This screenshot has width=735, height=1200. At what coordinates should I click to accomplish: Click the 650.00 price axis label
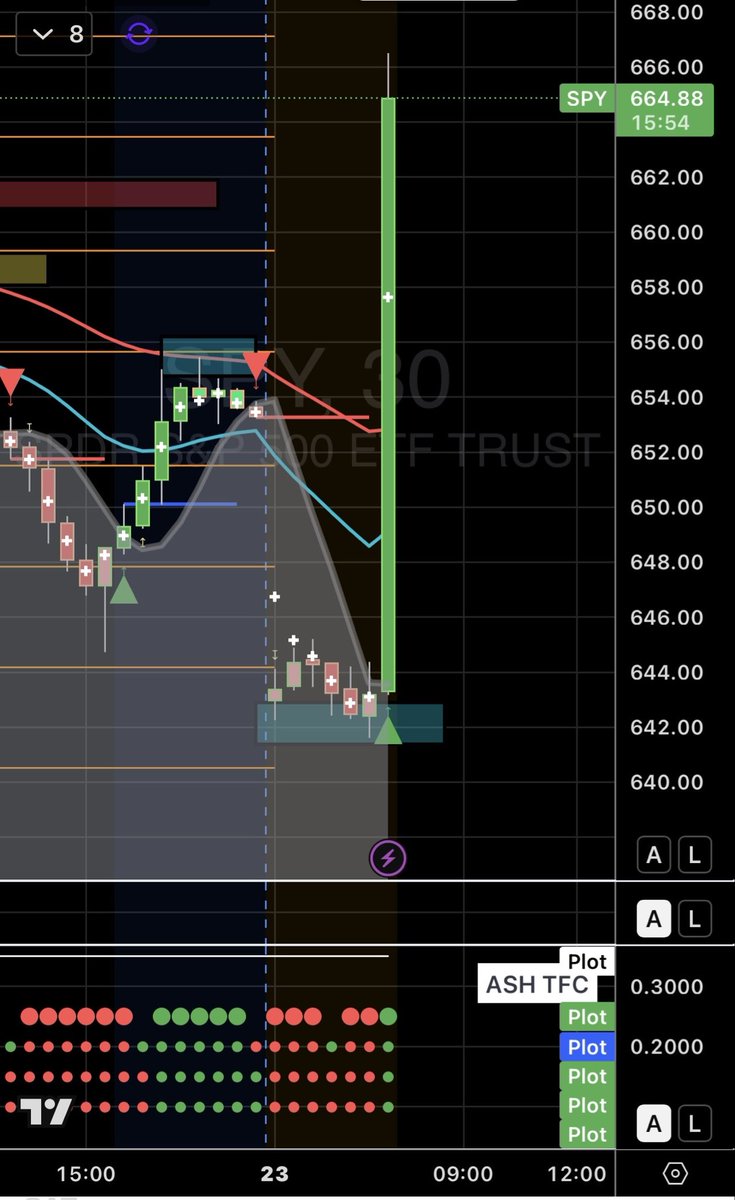coord(666,507)
